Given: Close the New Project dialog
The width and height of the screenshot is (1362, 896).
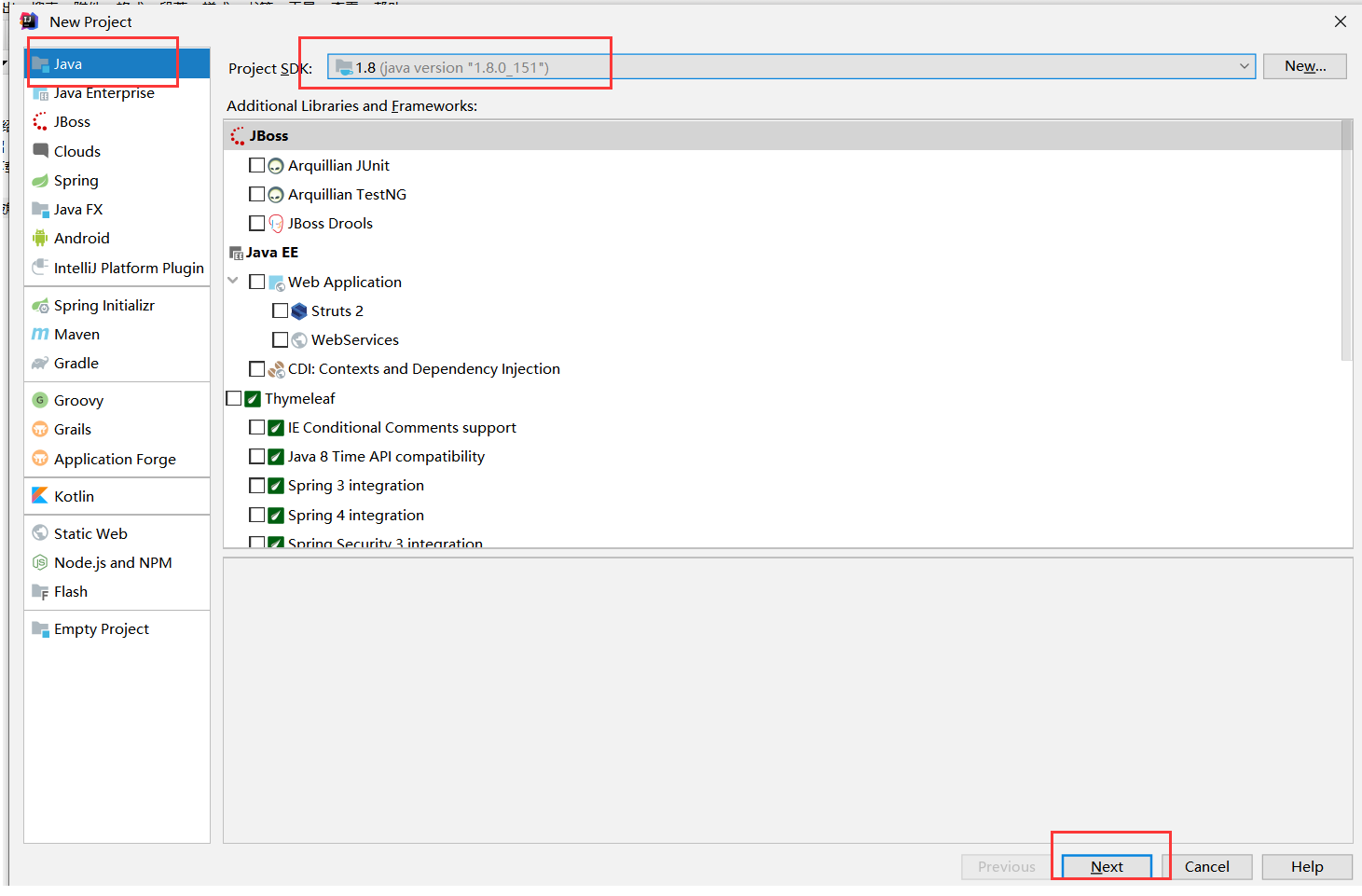Looking at the screenshot, I should coord(1341,21).
